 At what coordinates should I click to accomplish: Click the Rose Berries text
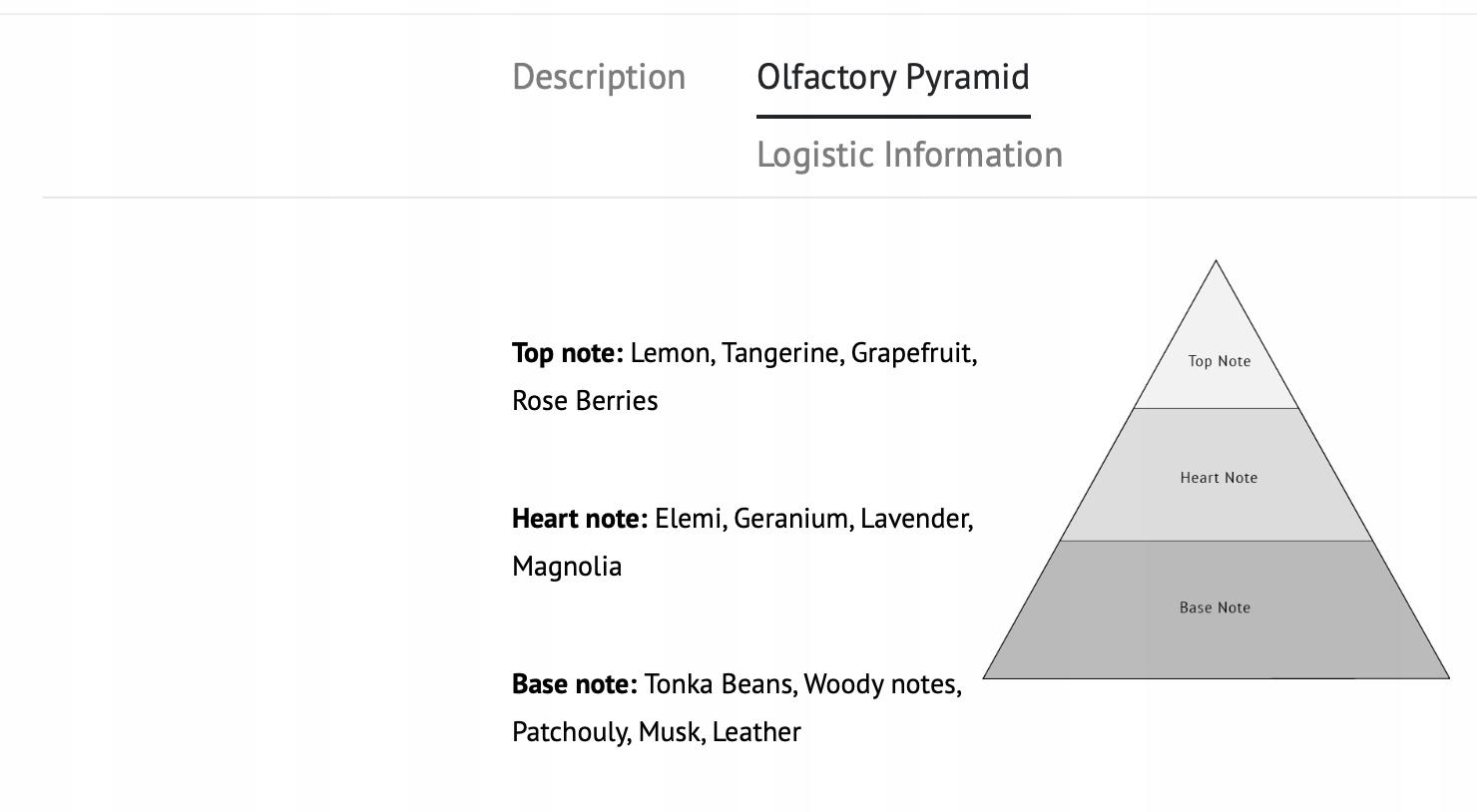585,401
